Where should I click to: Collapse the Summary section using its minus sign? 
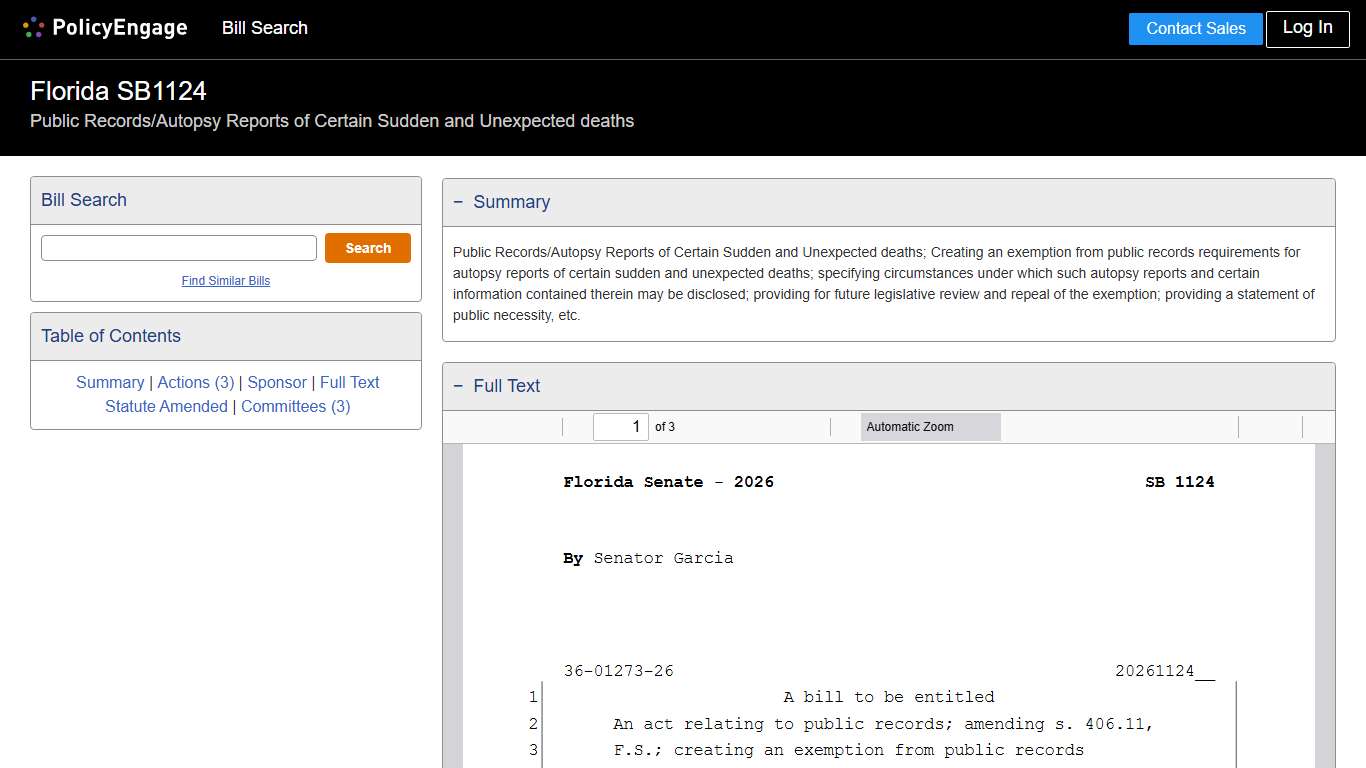(458, 202)
